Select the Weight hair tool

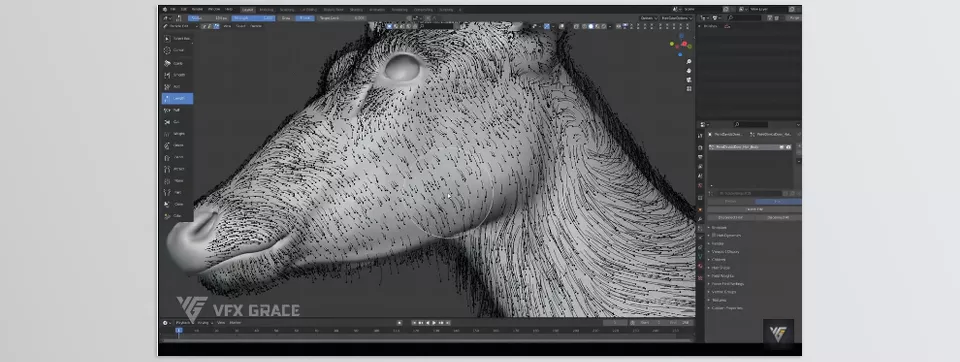point(177,134)
